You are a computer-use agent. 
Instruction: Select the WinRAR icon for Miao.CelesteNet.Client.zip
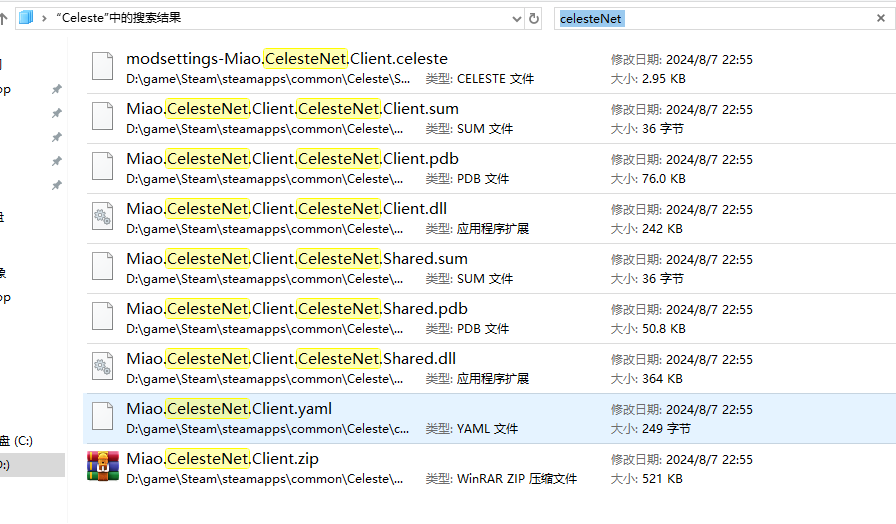pyautogui.click(x=102, y=468)
